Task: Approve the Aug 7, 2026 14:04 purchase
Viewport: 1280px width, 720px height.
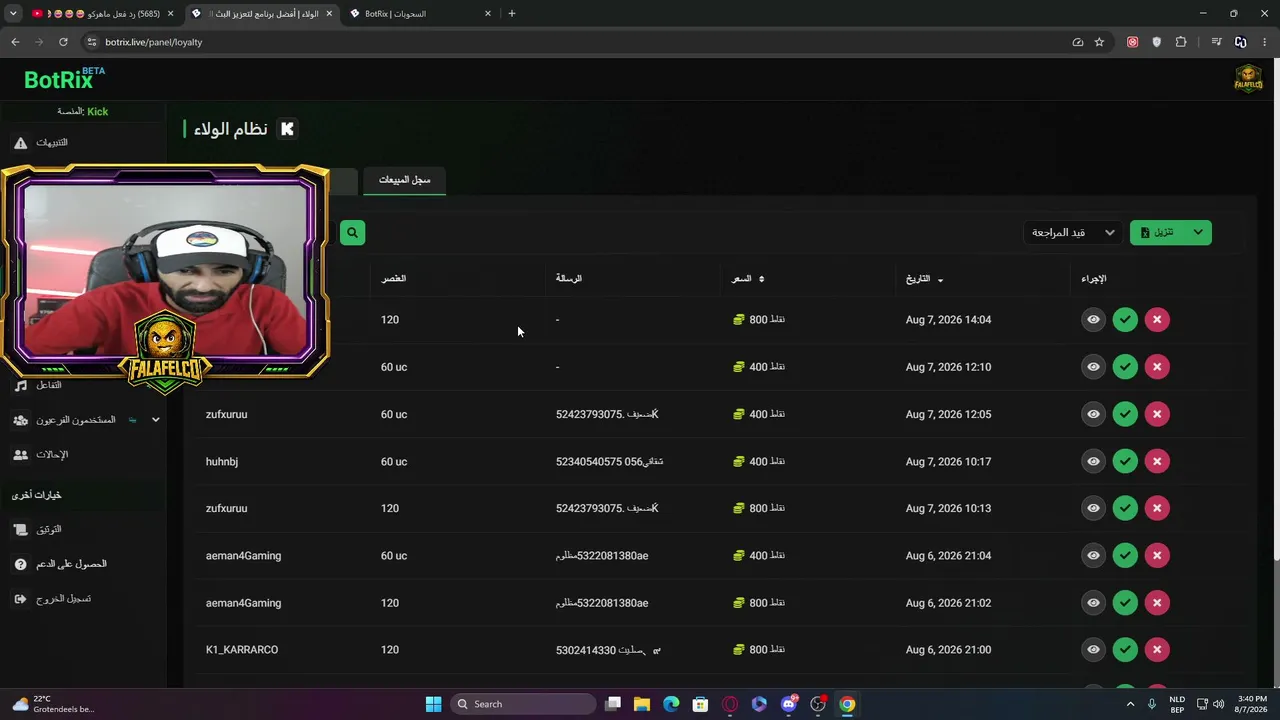Action: [x=1125, y=320]
